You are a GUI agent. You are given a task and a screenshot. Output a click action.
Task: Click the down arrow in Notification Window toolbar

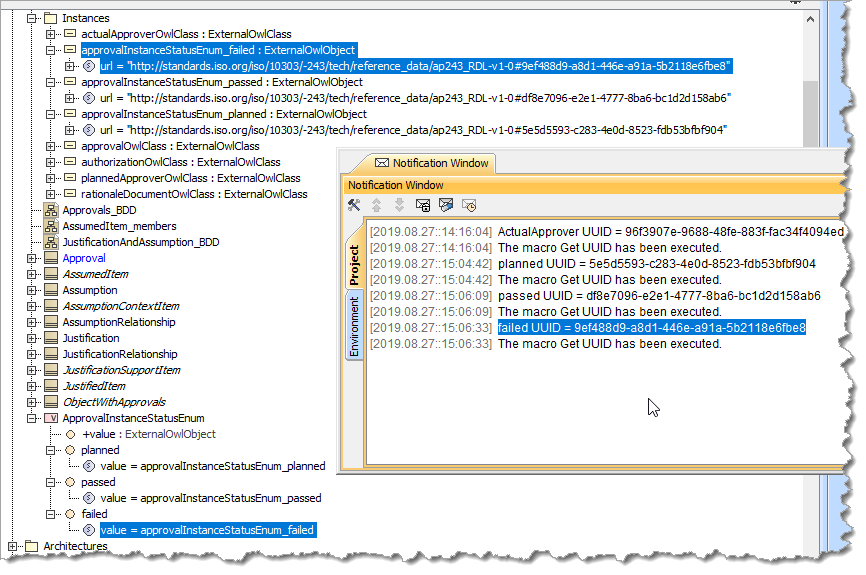(399, 205)
